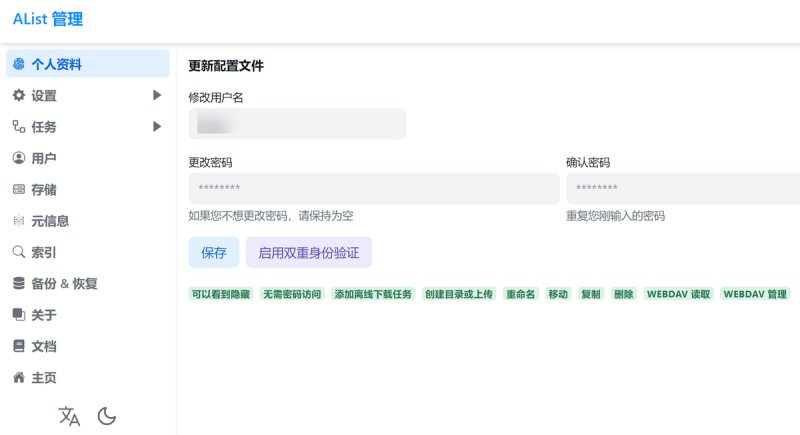Click the 如果您不想更改密码 hint text
This screenshot has height=435, width=800.
point(271,215)
